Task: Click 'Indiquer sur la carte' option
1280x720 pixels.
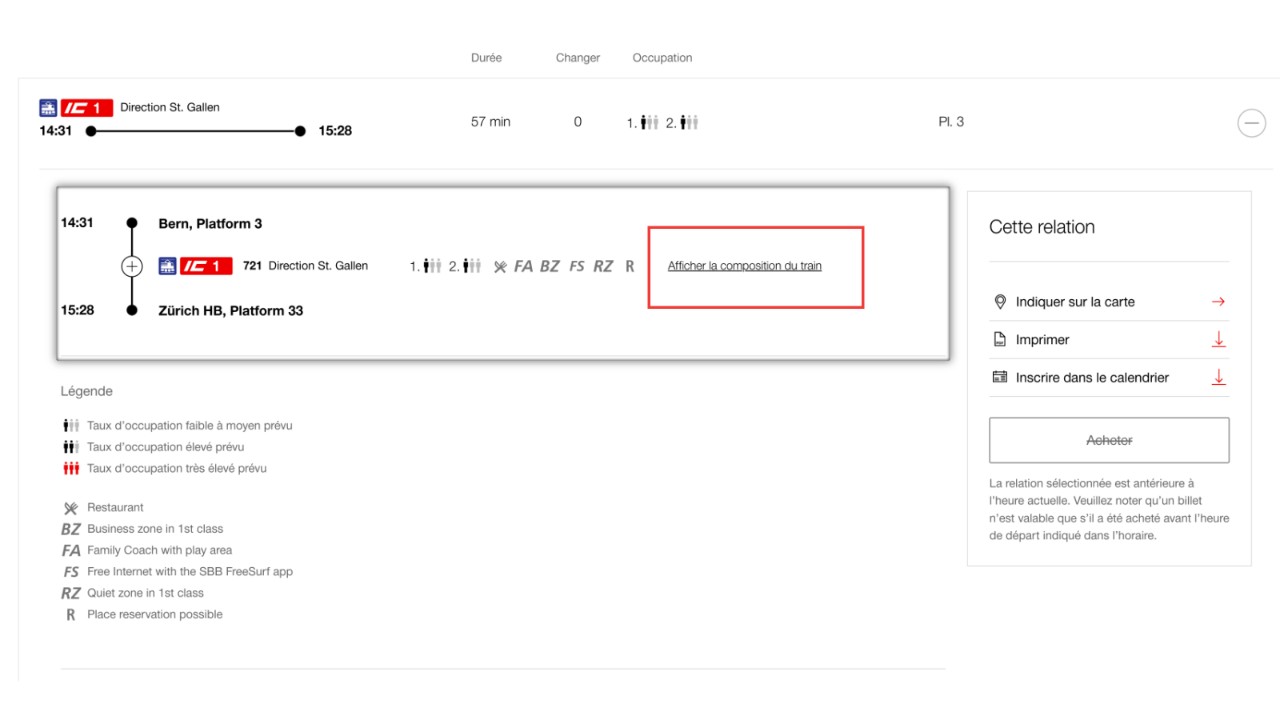Action: (x=1075, y=302)
